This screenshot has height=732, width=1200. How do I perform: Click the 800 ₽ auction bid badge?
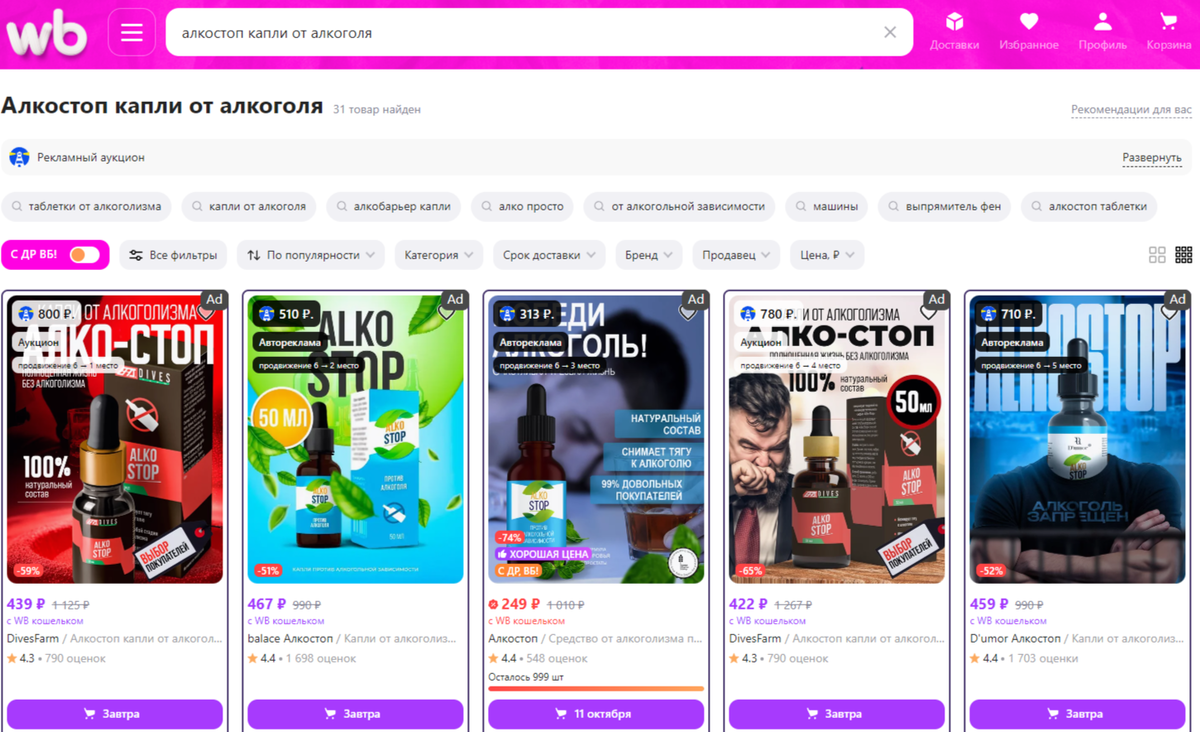click(x=46, y=314)
